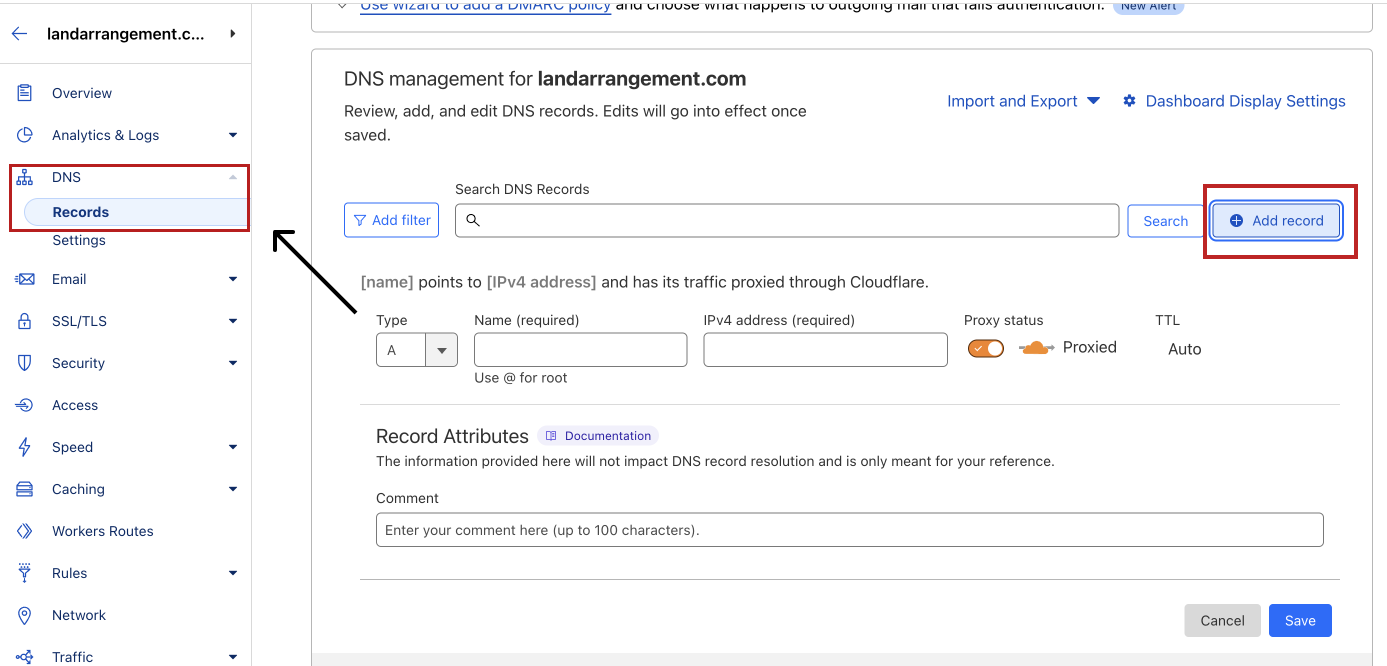The height and width of the screenshot is (666, 1387).
Task: Click the Security shield icon
Action: pyautogui.click(x=25, y=363)
